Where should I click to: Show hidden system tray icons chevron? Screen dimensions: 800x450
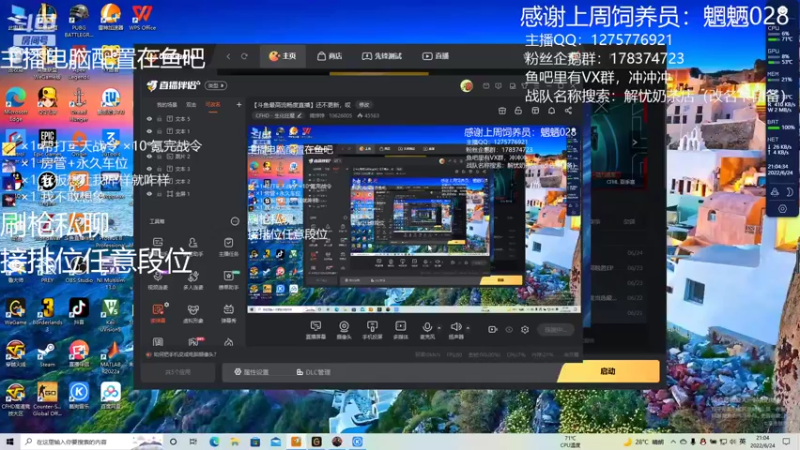(673, 442)
